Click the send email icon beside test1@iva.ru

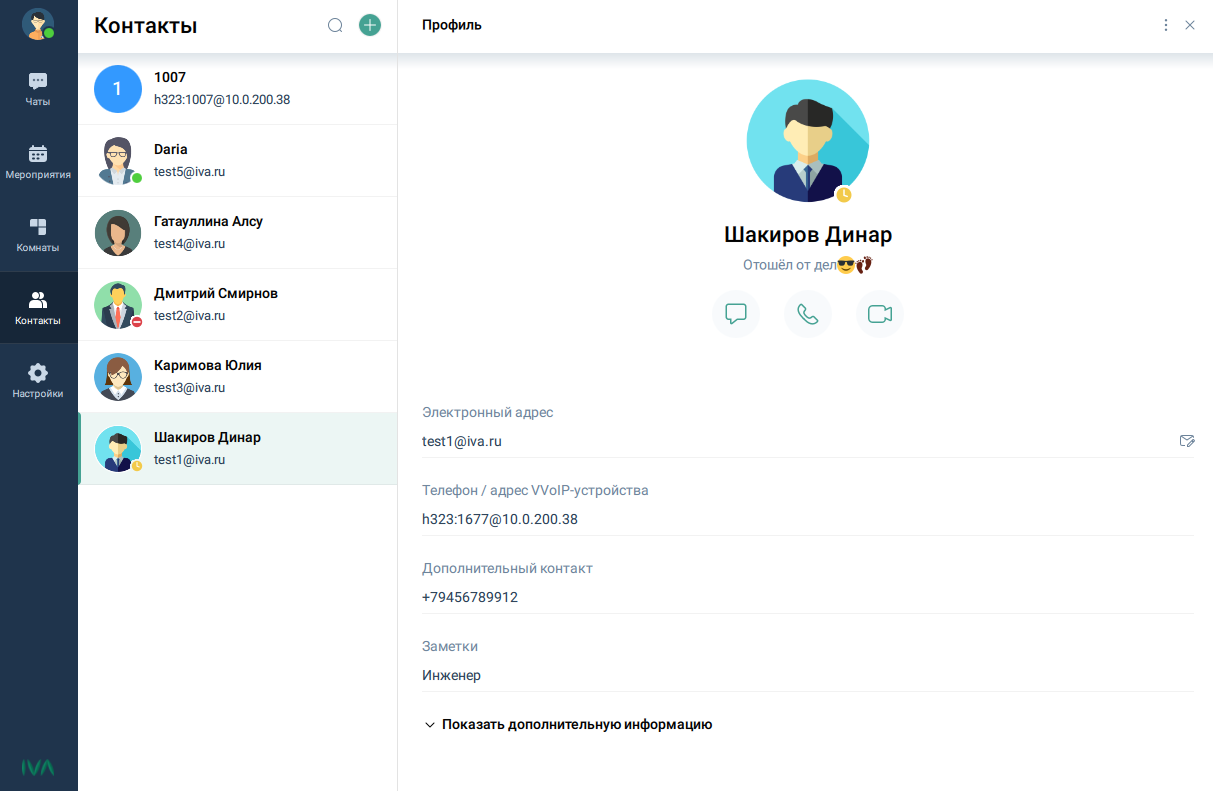1187,441
